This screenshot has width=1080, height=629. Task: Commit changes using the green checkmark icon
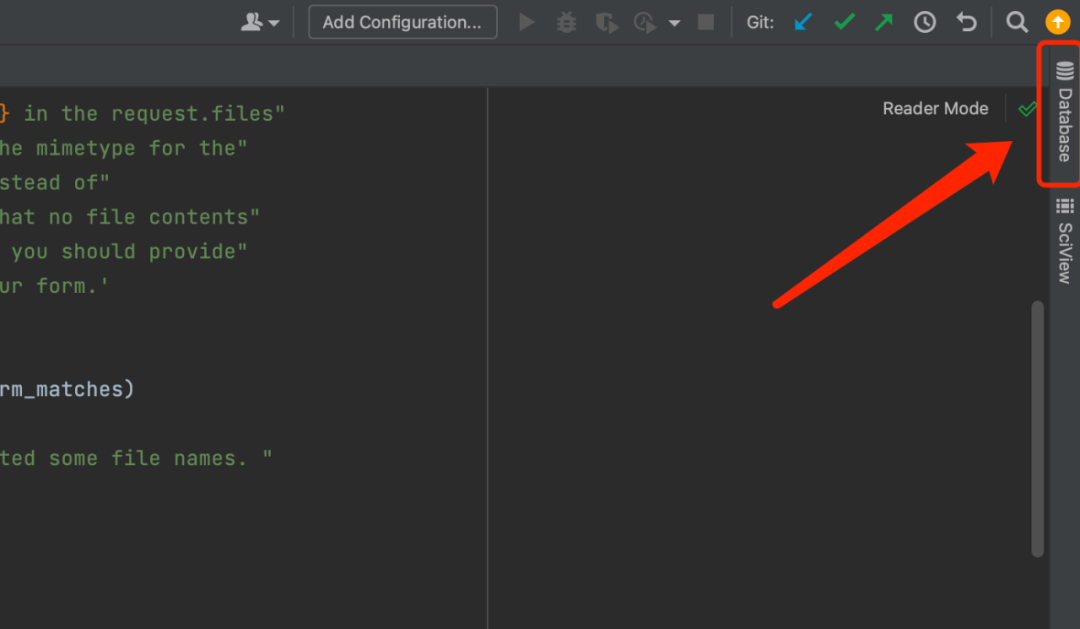(843, 21)
